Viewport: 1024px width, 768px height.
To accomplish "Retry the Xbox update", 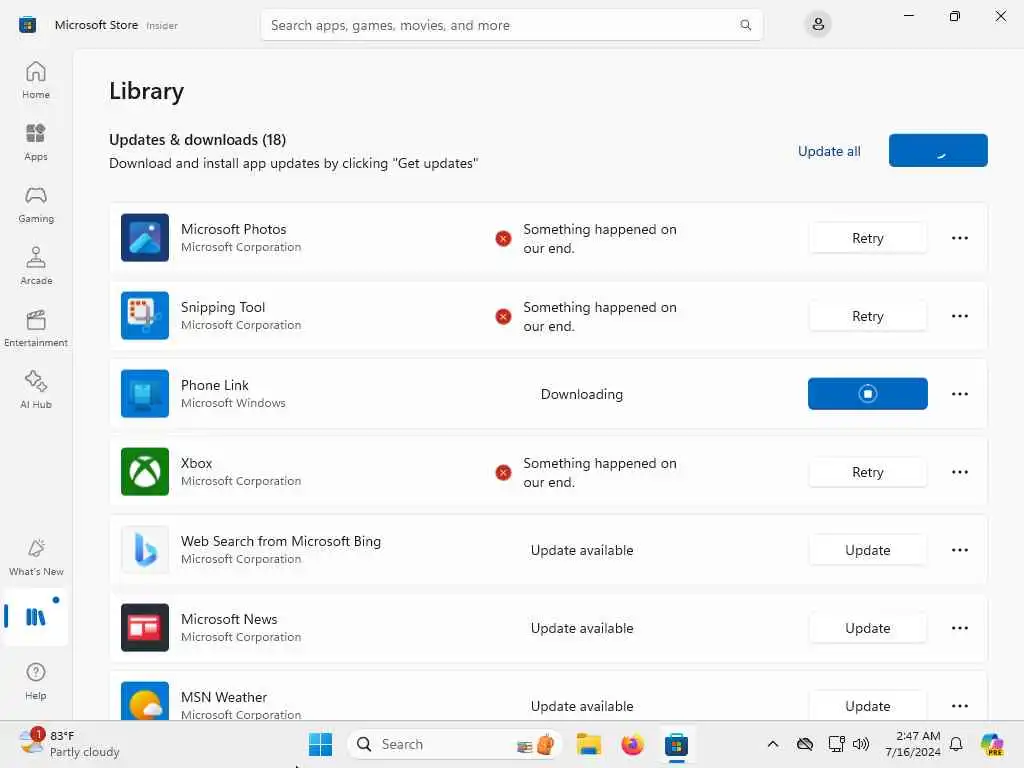I will pos(867,472).
